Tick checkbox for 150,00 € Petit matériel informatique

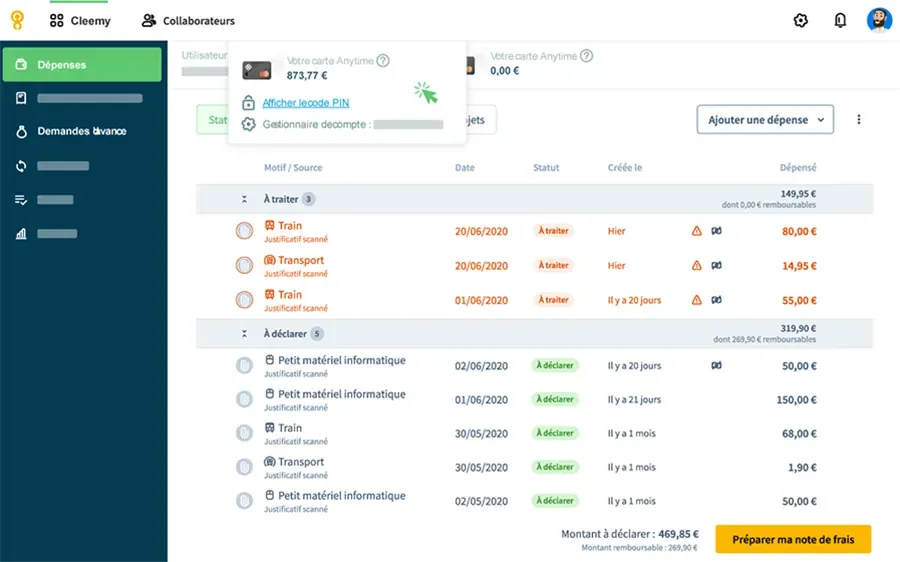(244, 399)
